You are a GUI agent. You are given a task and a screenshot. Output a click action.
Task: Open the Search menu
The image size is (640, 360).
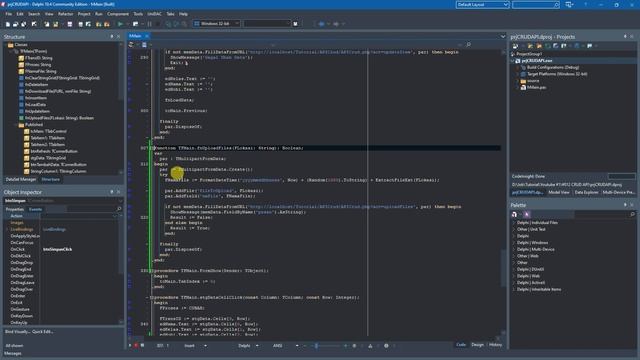click(34, 14)
